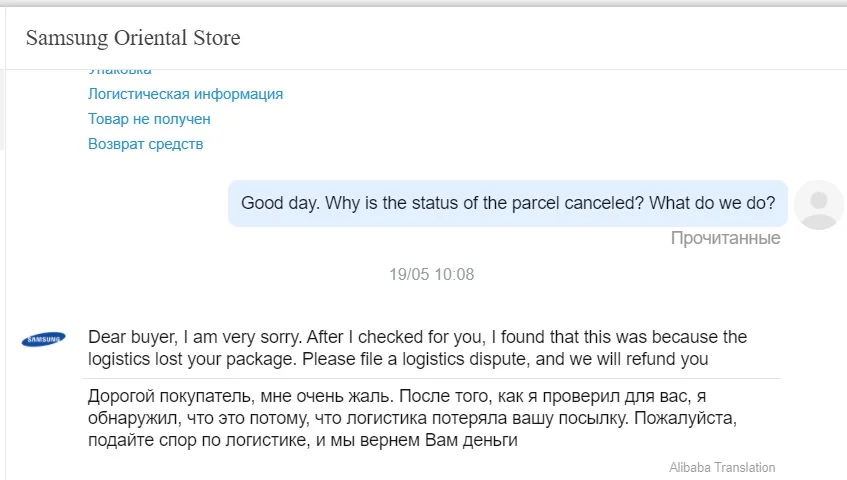Click the 19/05 10:08 timestamp

431,274
